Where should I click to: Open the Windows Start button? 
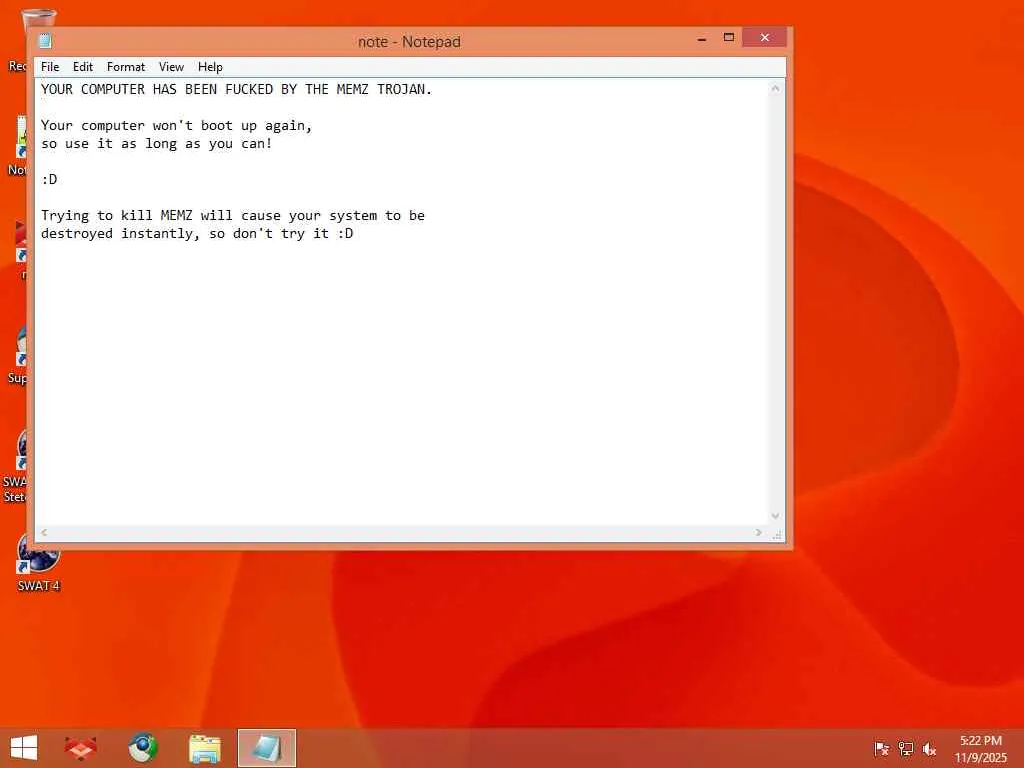(24, 748)
